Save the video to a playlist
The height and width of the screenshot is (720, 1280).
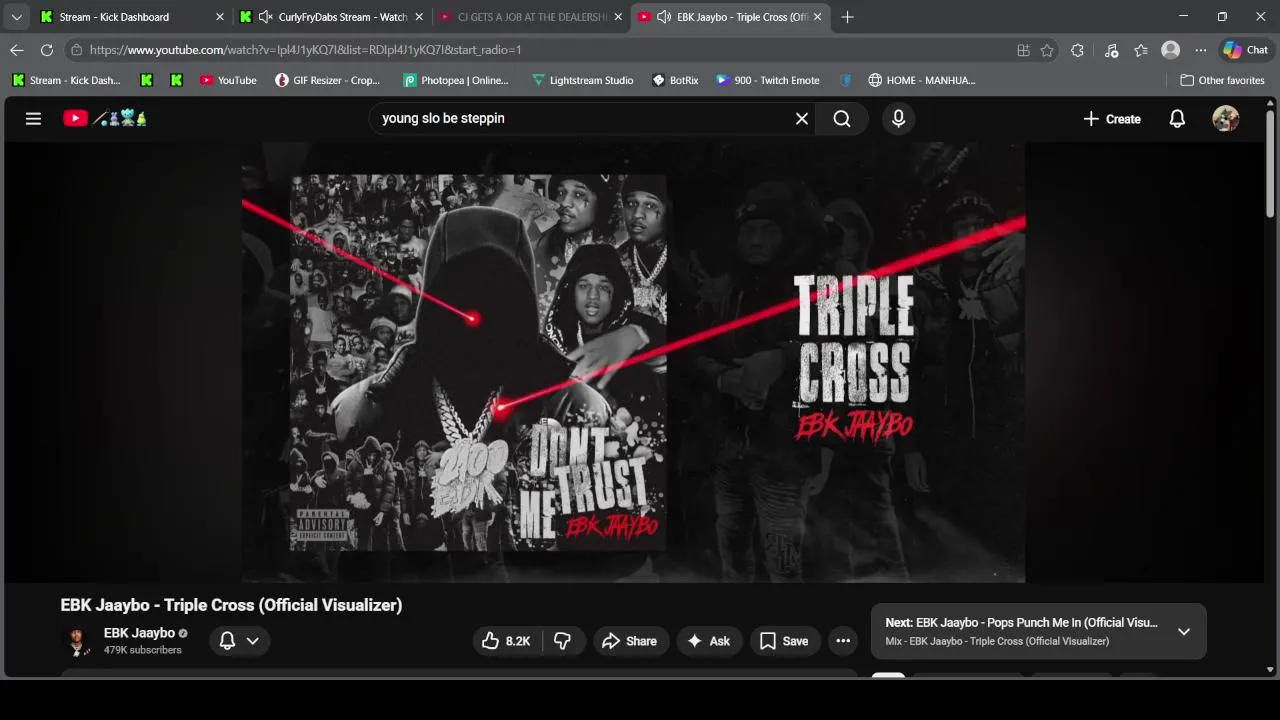[784, 641]
